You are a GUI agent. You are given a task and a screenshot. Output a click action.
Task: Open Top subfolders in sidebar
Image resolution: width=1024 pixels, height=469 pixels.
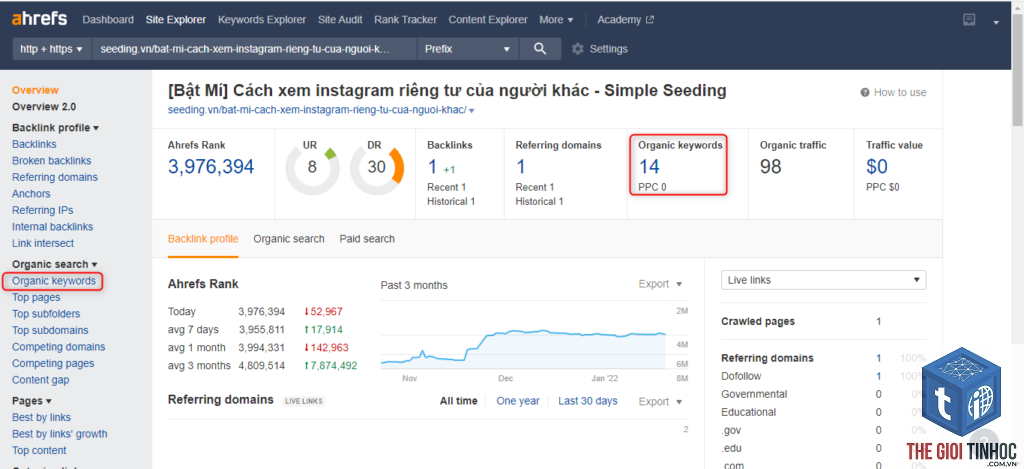47,314
